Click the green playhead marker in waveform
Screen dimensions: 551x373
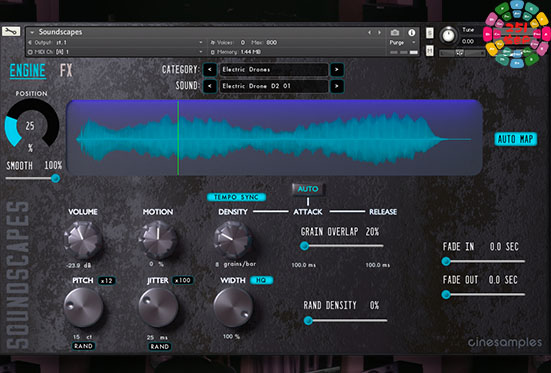pyautogui.click(x=178, y=137)
